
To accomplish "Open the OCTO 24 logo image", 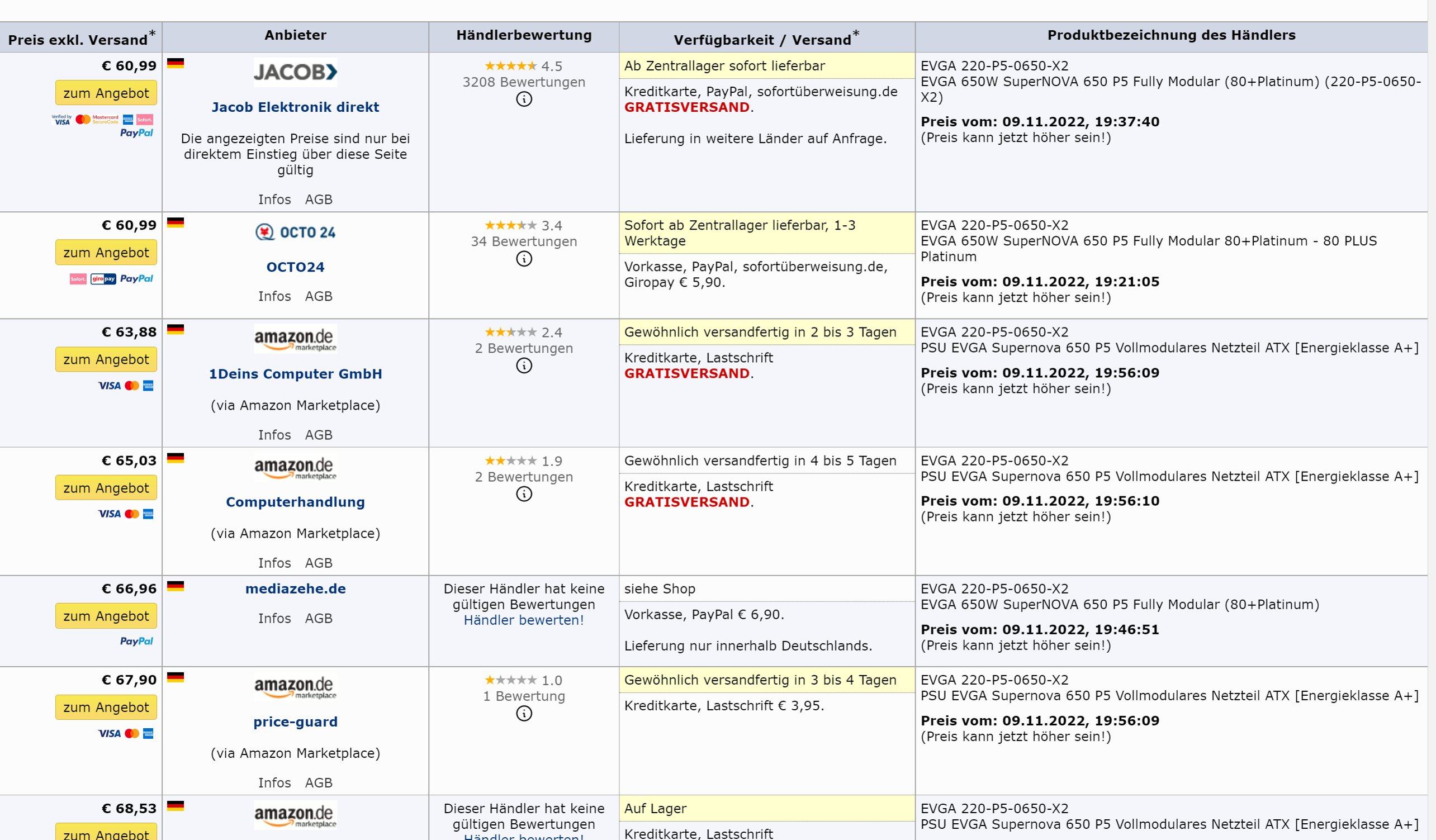I will [295, 232].
